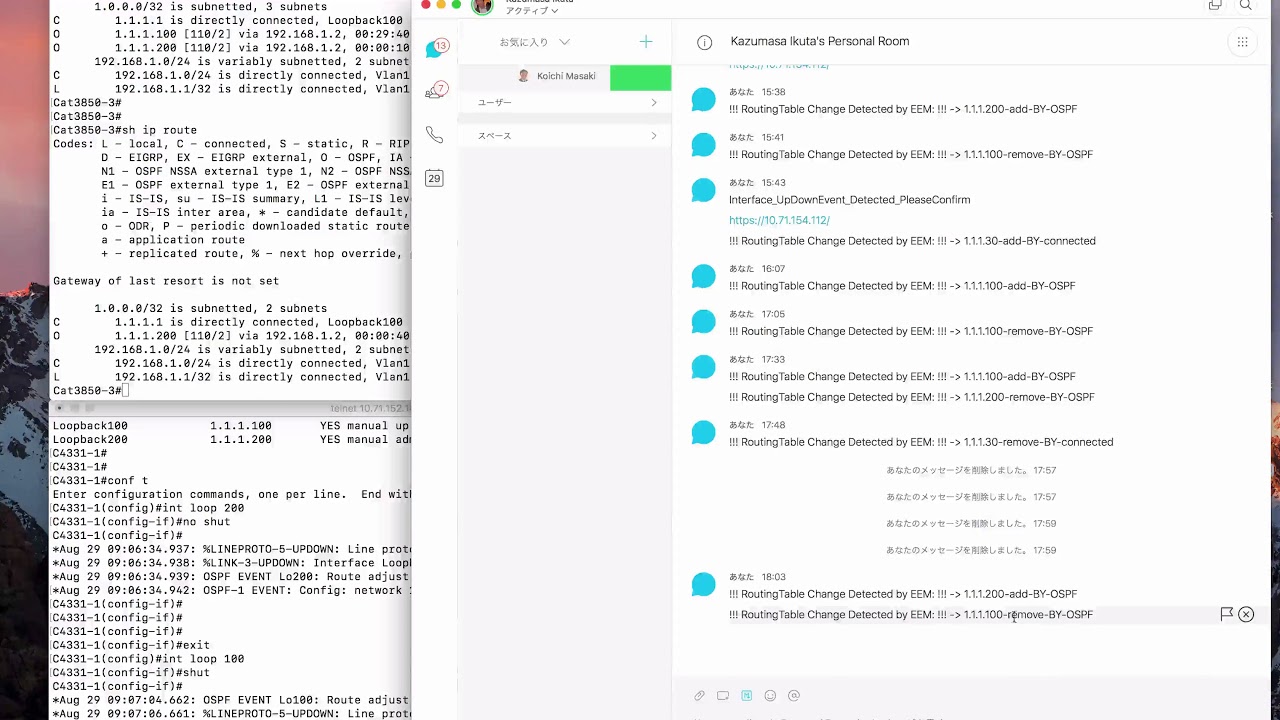The height and width of the screenshot is (720, 1280).
Task: Expand the ユーザー section
Action: 565,102
